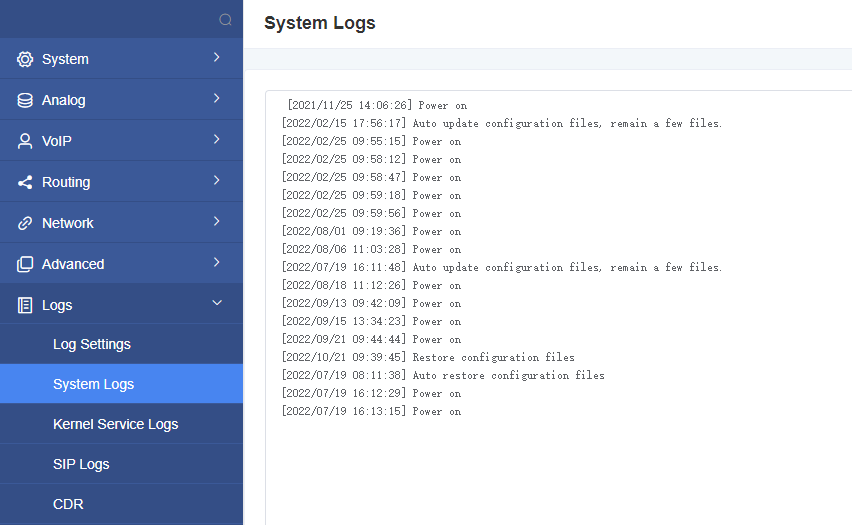
Task: Click the Network chain-link icon
Action: 25,223
